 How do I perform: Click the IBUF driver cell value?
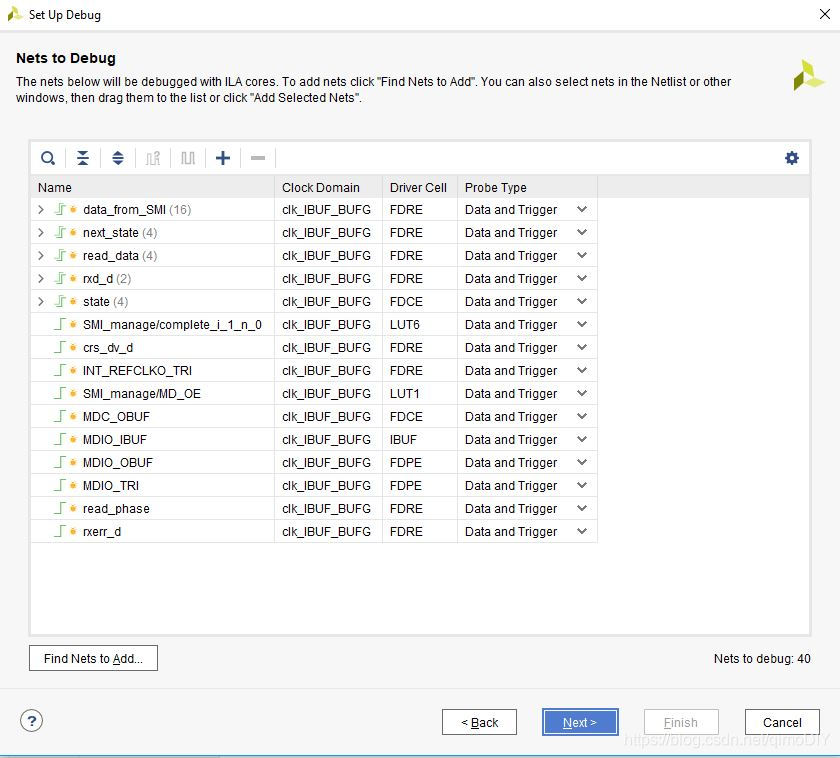(403, 440)
